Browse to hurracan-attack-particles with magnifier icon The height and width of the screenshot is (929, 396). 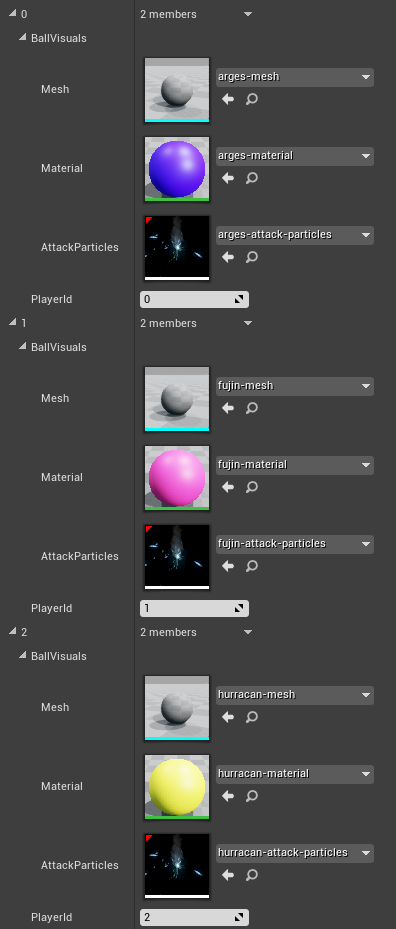tap(252, 875)
